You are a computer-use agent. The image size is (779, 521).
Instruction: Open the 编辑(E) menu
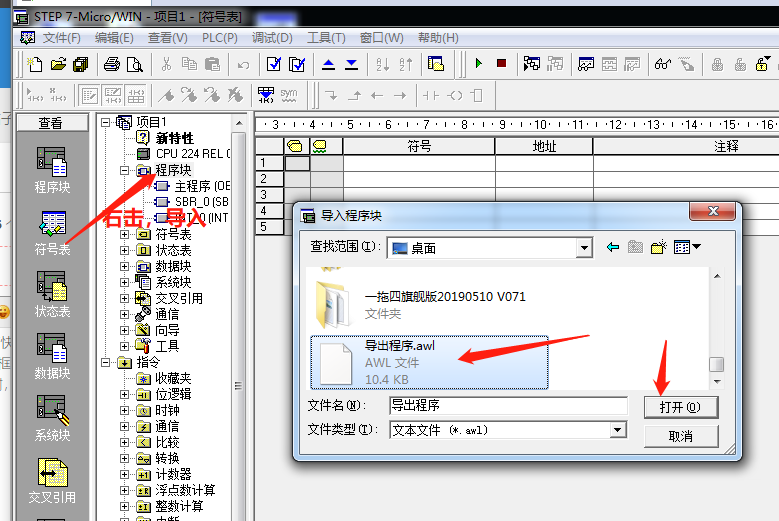114,38
